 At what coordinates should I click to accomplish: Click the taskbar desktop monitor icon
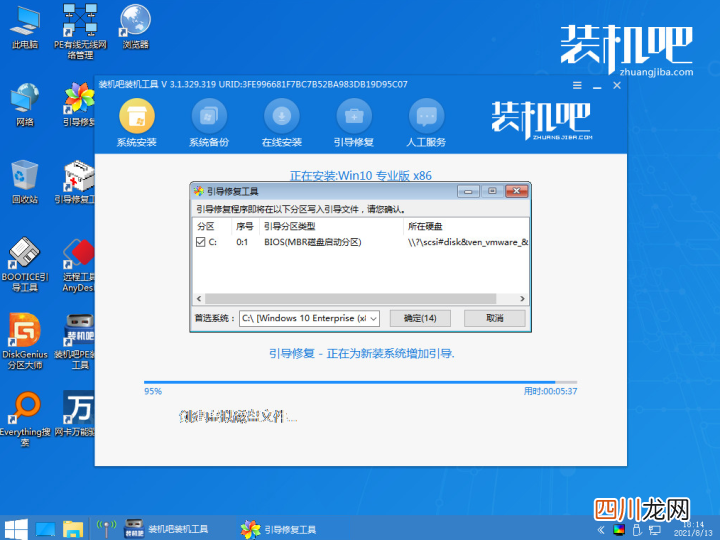pyautogui.click(x=45, y=529)
